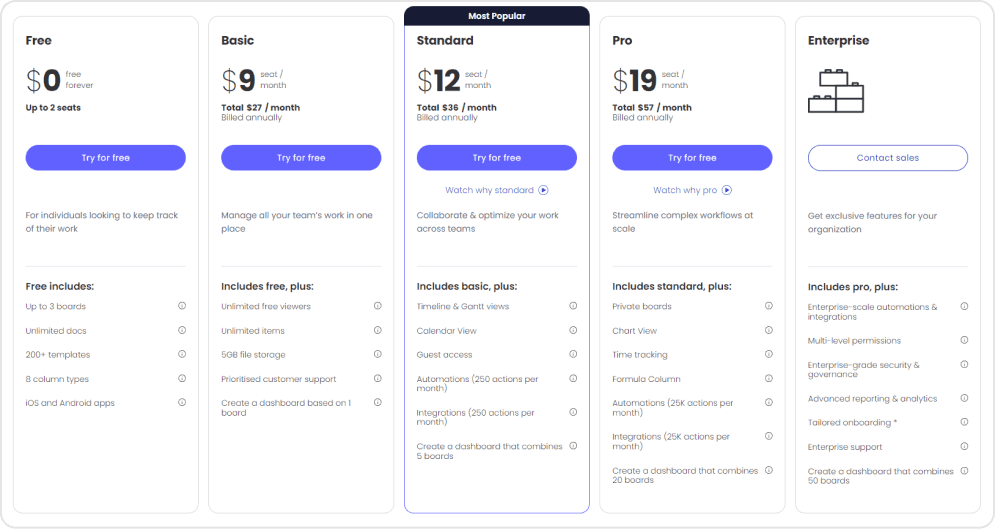Play the Watch why pro video link
Screen dimensions: 995x529
[692, 190]
